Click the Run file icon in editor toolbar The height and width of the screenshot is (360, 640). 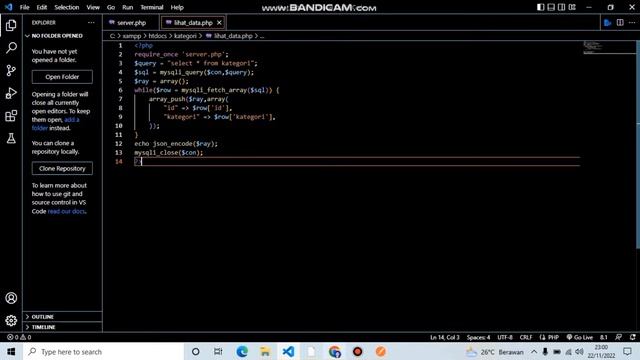click(x=607, y=23)
